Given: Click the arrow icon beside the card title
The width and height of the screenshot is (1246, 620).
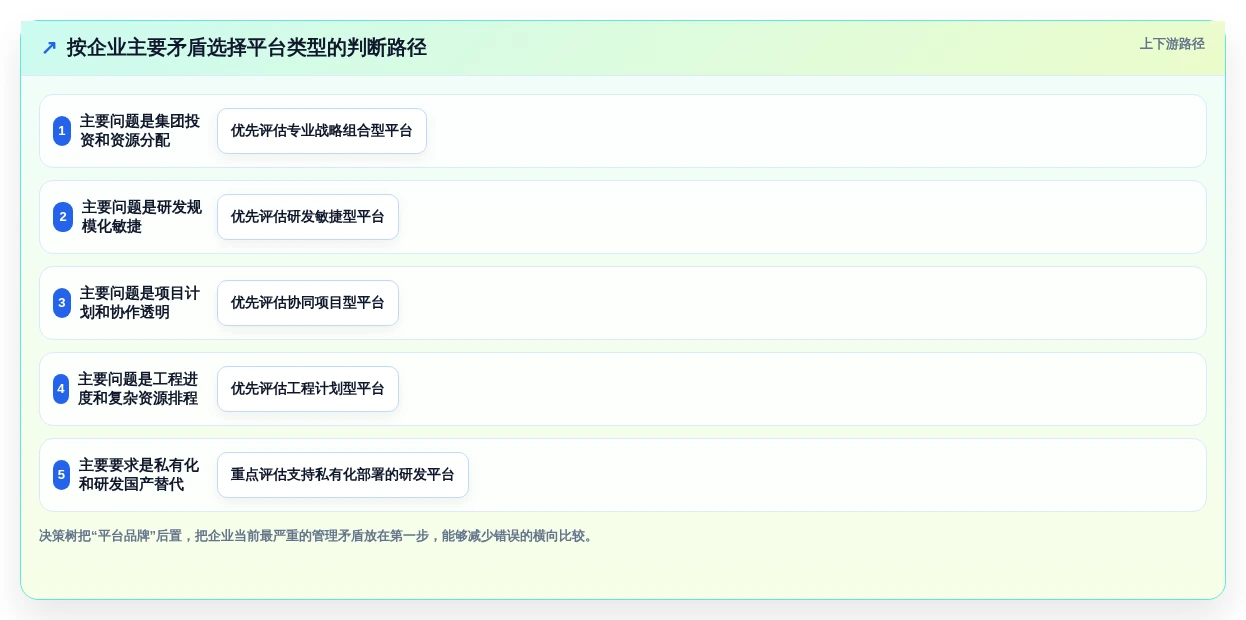Looking at the screenshot, I should click(x=49, y=48).
